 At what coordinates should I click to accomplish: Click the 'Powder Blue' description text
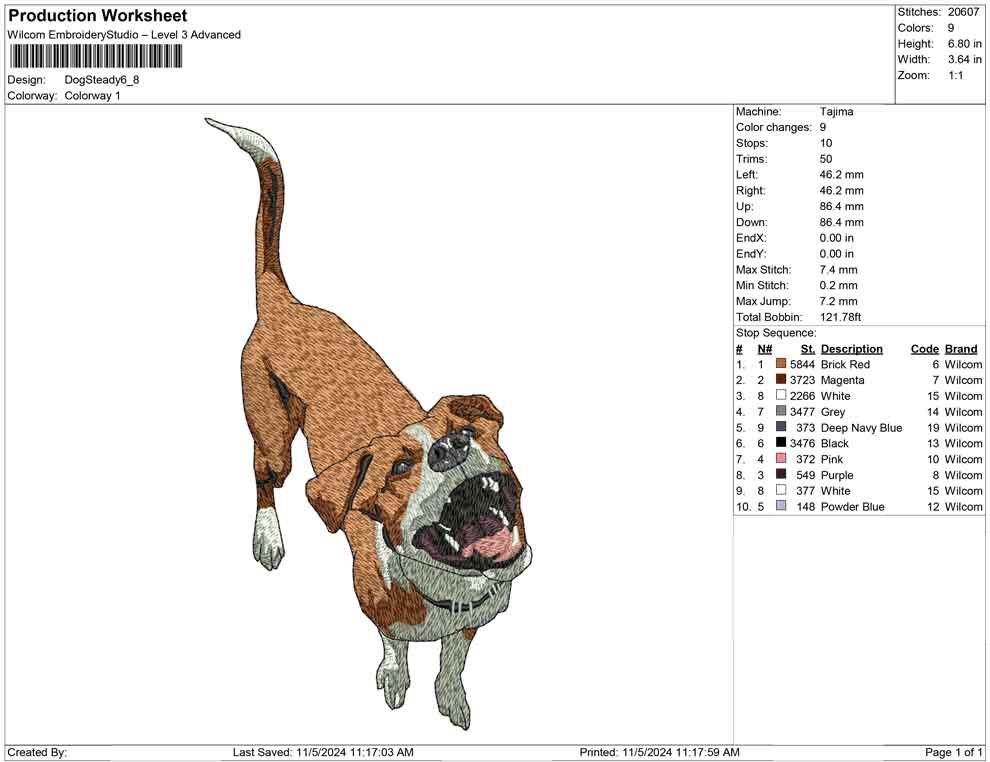852,506
